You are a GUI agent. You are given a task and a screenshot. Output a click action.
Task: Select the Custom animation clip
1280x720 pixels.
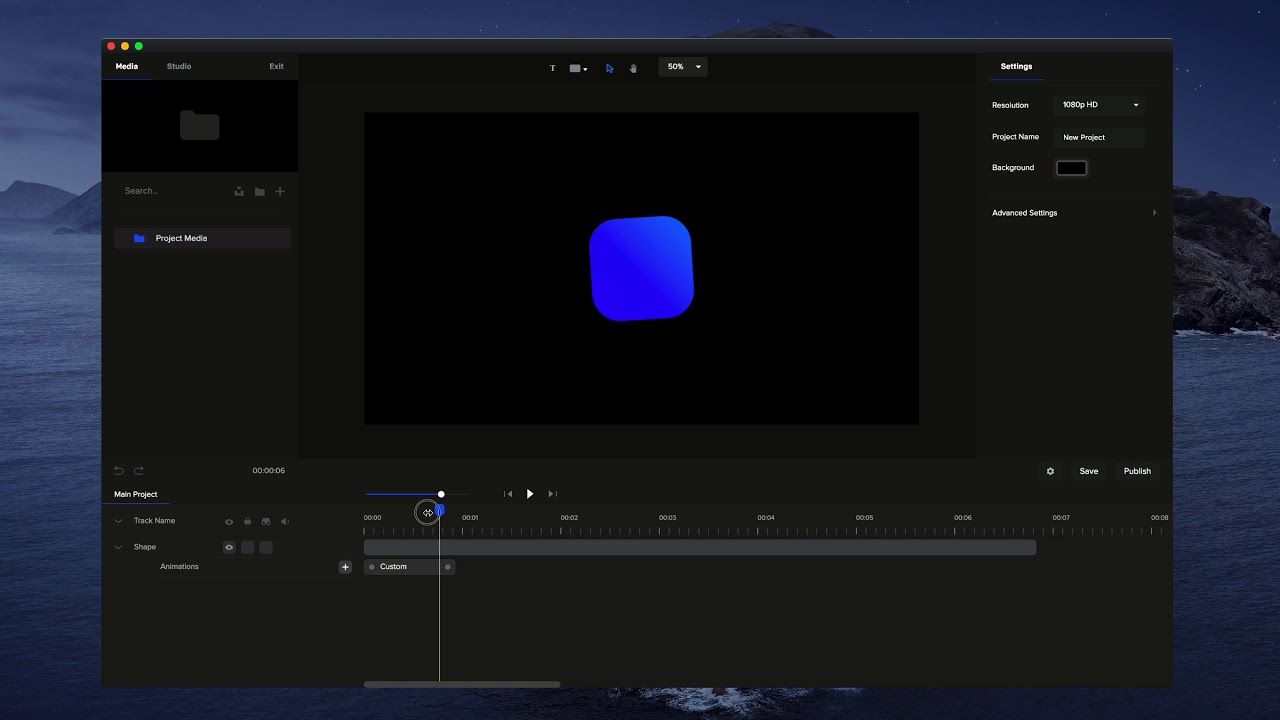410,567
